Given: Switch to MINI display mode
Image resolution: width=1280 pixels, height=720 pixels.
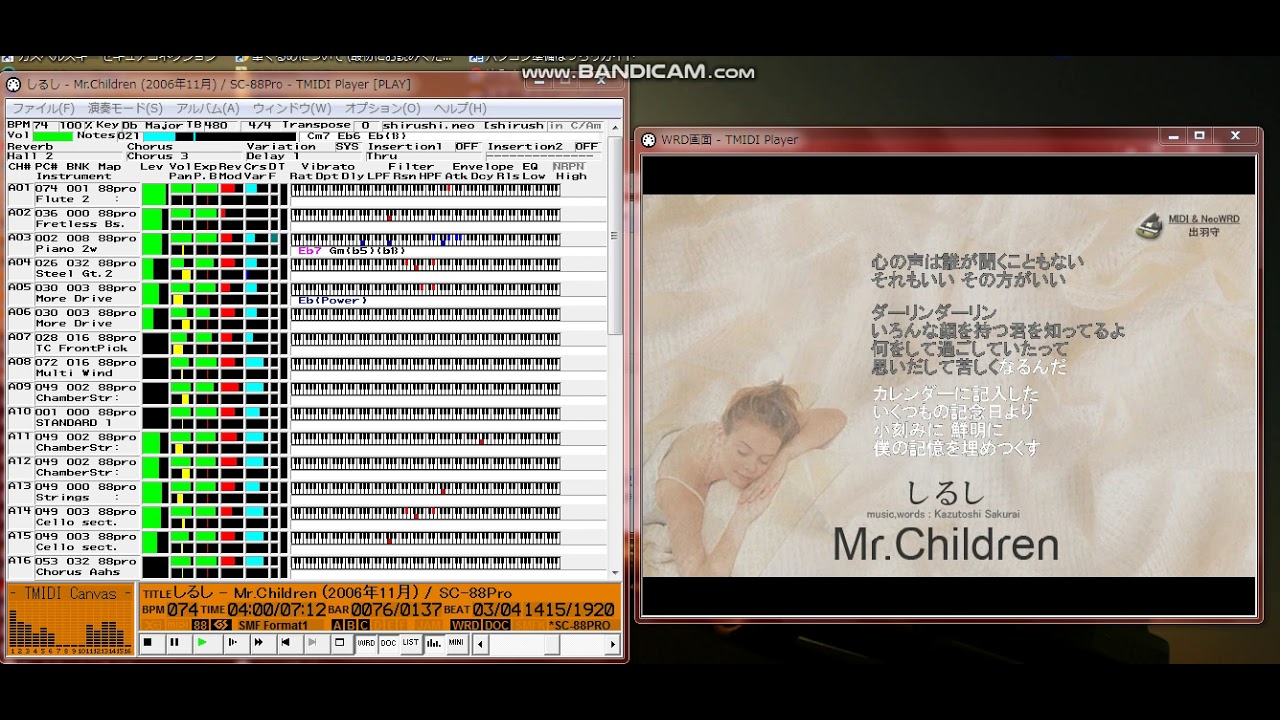Looking at the screenshot, I should [x=456, y=643].
